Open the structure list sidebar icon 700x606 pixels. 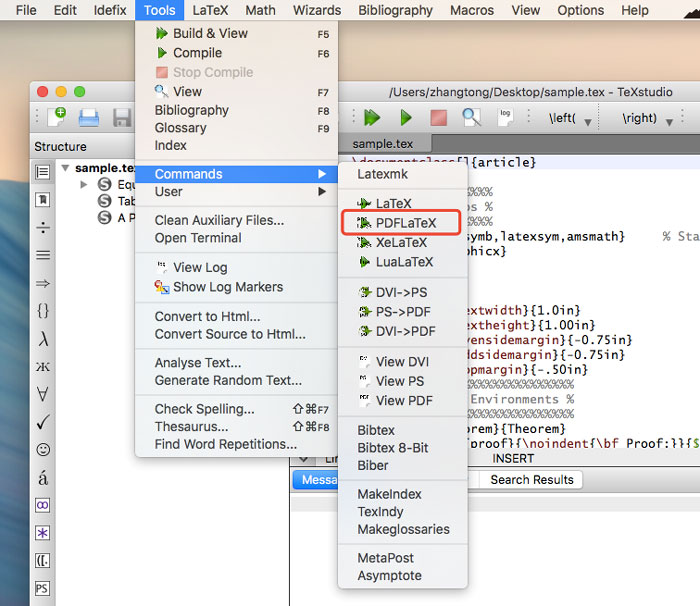tap(43, 172)
